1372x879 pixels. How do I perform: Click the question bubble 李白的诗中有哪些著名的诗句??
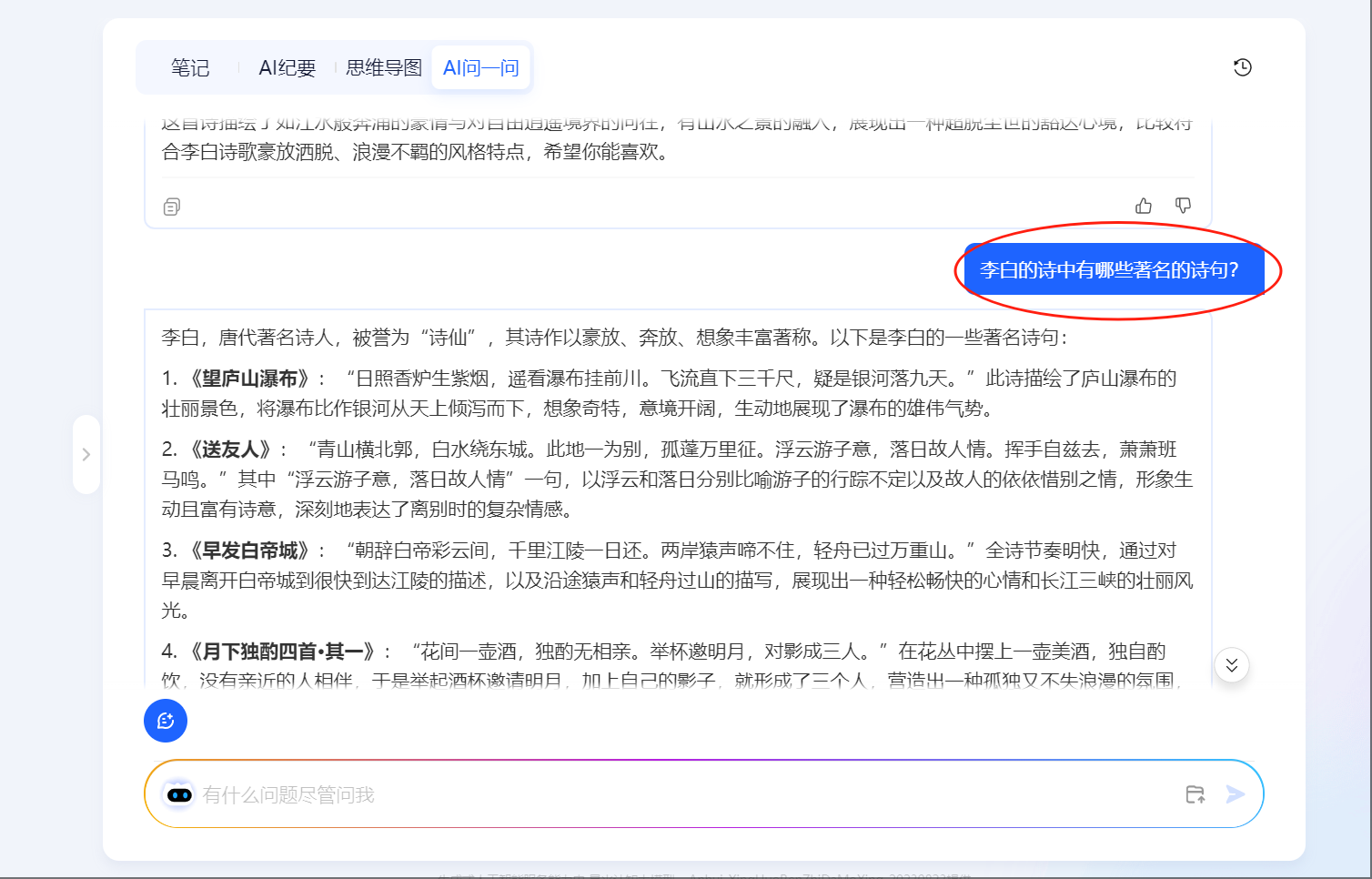[x=1114, y=269]
